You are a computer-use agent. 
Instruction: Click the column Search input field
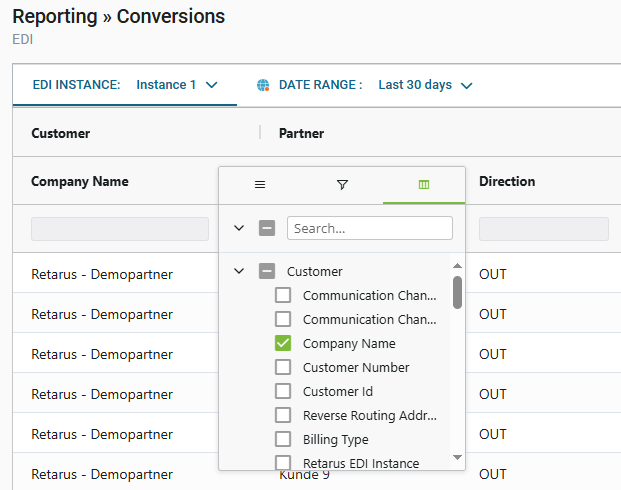pyautogui.click(x=369, y=228)
